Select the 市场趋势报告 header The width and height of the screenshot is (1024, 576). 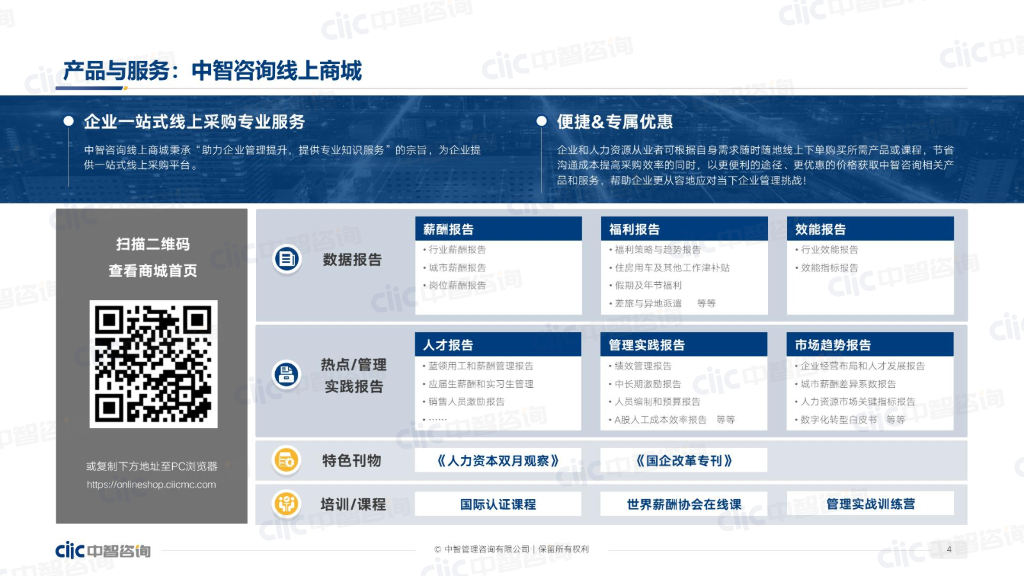click(x=870, y=345)
